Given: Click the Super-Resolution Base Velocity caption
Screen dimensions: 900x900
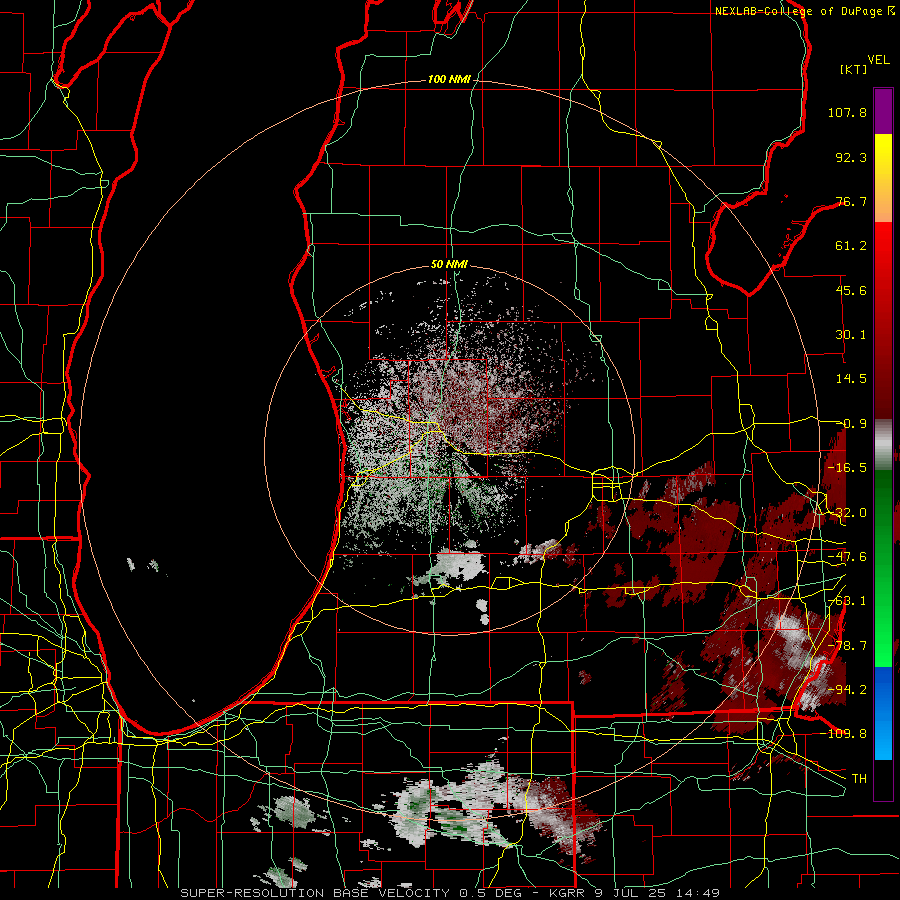Looking at the screenshot, I should 450,893.
